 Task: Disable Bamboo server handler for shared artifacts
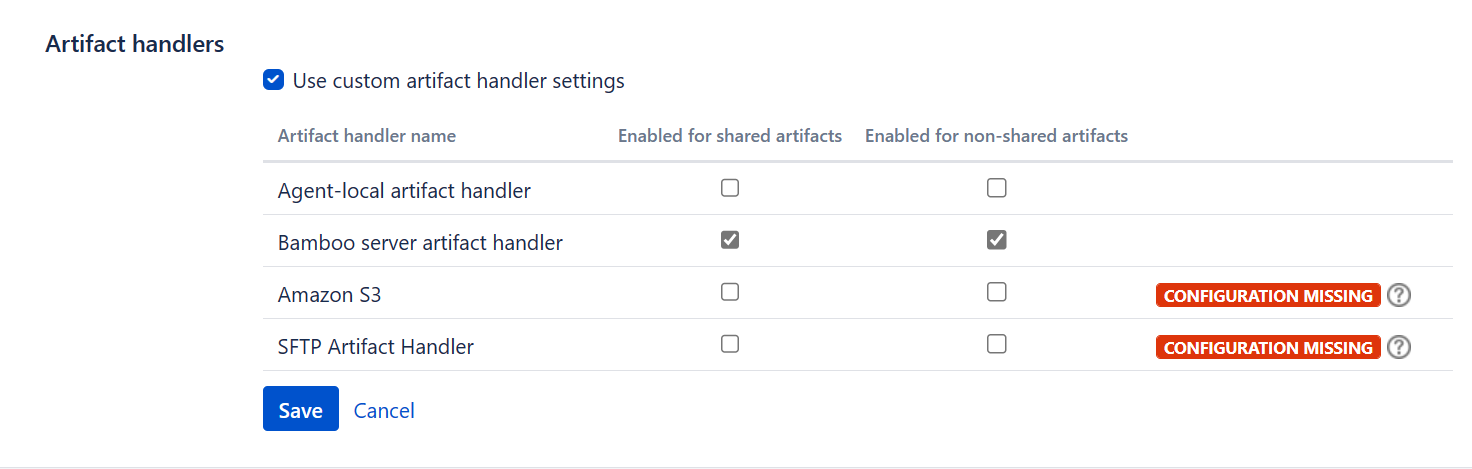(730, 240)
